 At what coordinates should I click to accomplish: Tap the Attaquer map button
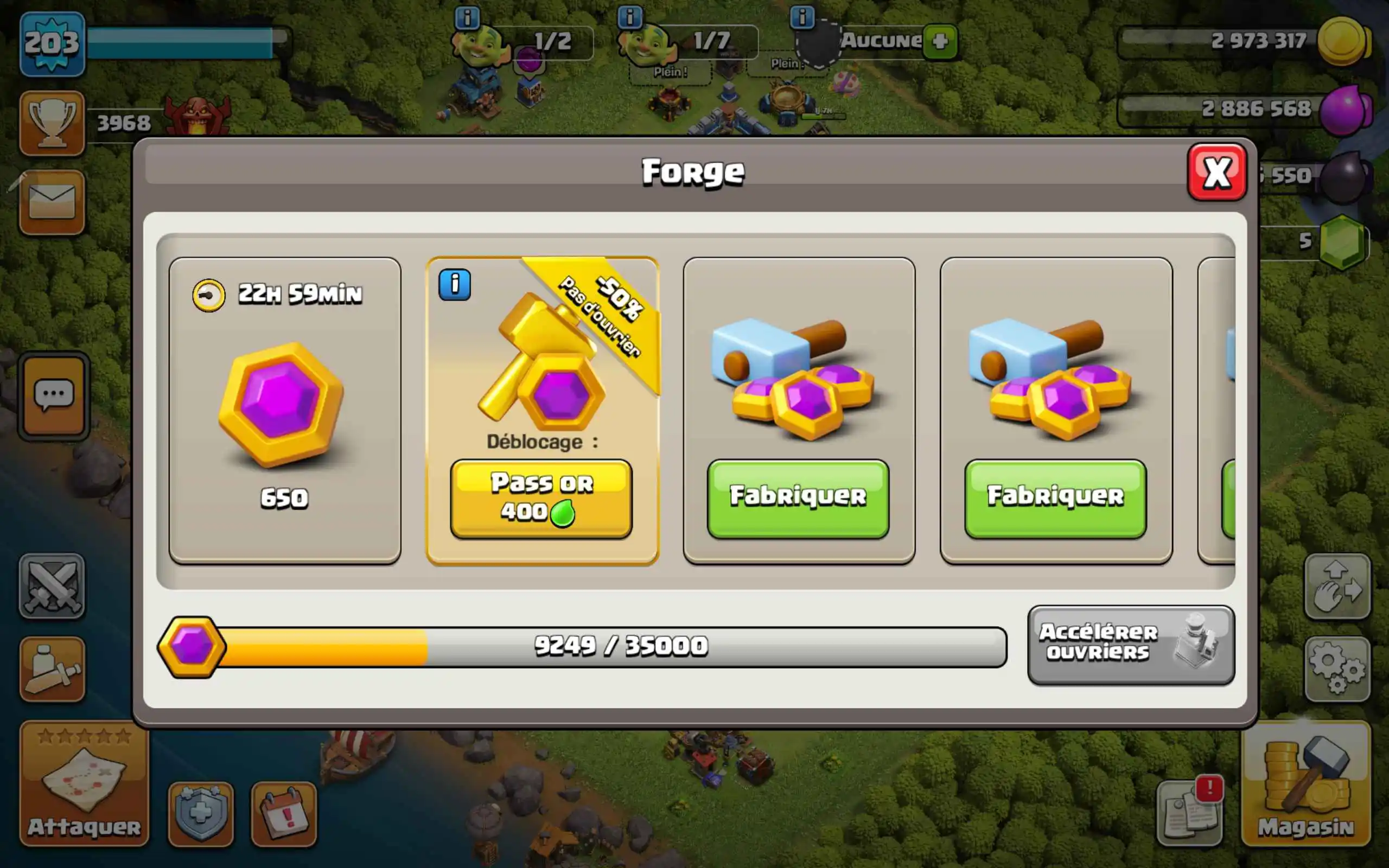click(x=85, y=783)
